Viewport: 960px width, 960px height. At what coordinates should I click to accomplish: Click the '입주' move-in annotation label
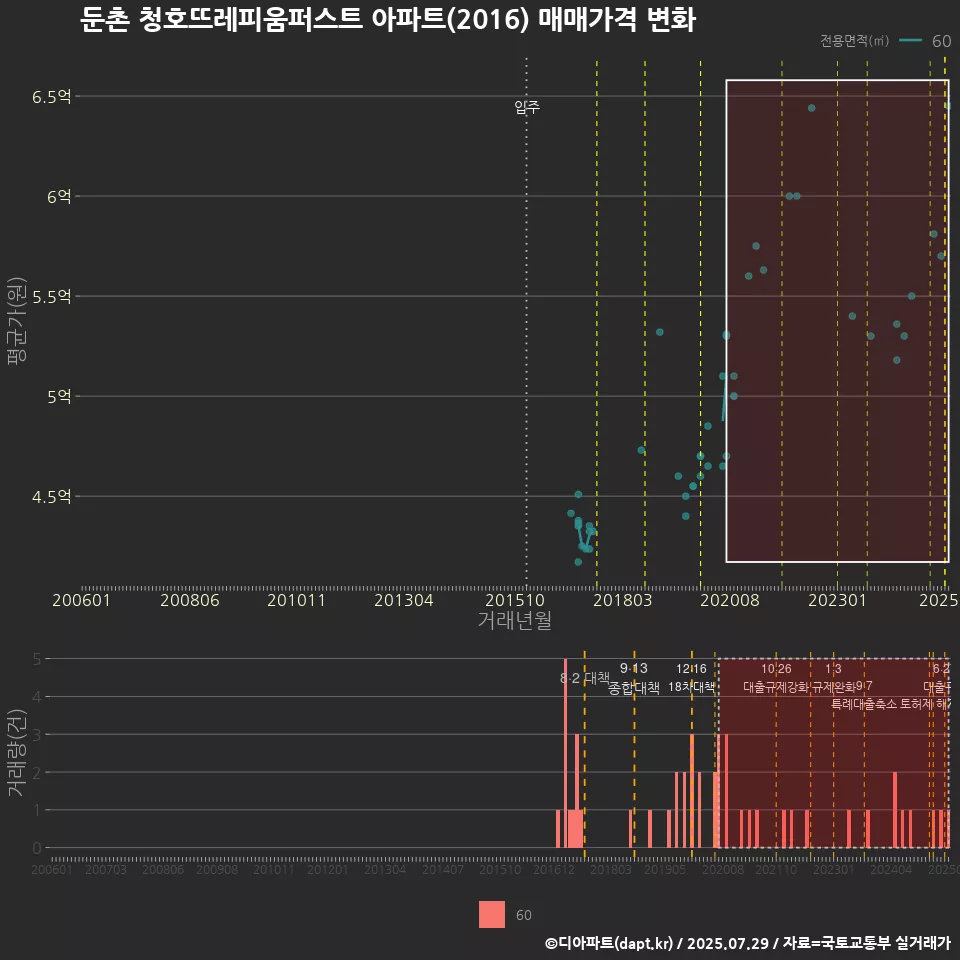pyautogui.click(x=527, y=107)
